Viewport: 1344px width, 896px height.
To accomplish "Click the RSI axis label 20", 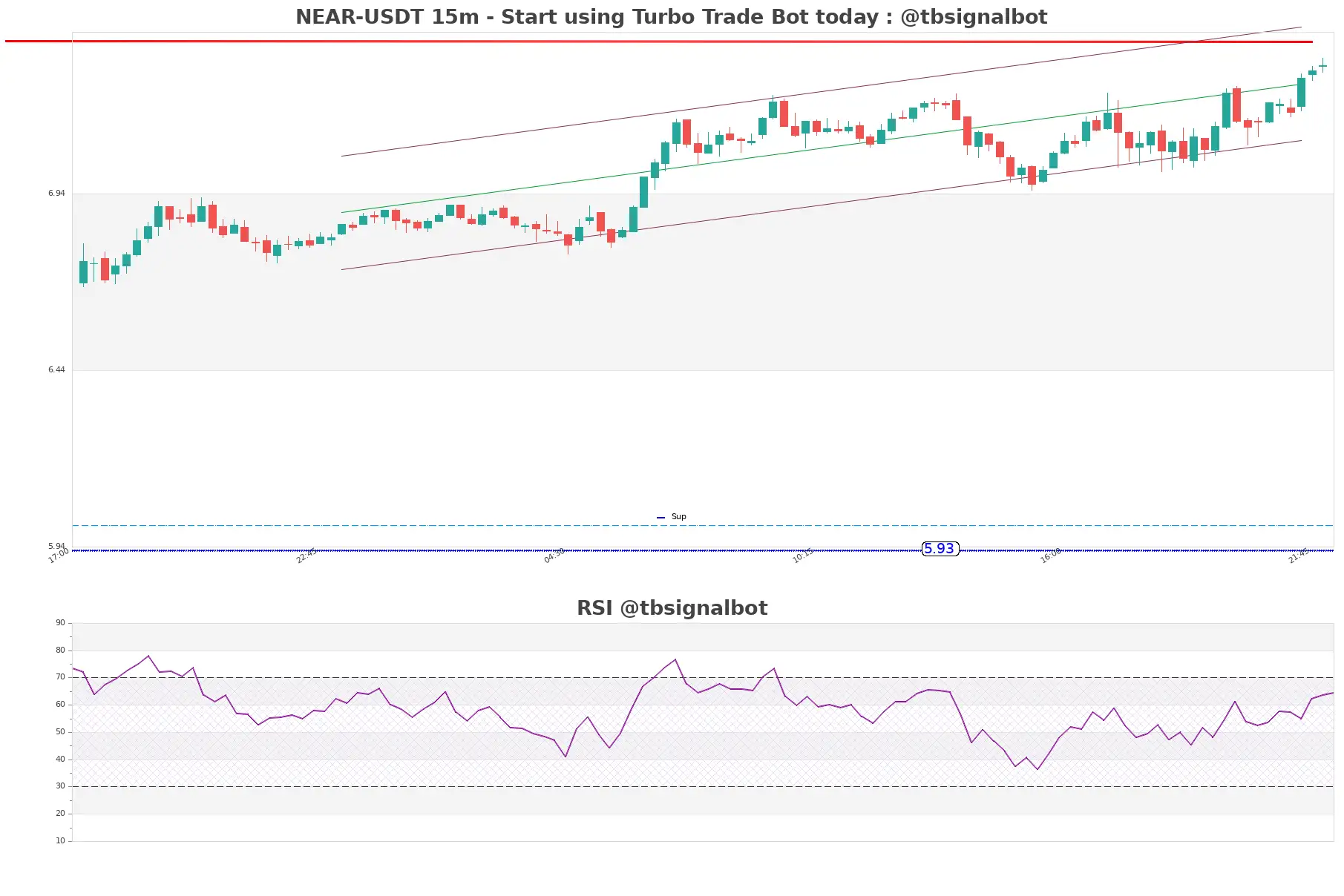I will pyautogui.click(x=60, y=813).
